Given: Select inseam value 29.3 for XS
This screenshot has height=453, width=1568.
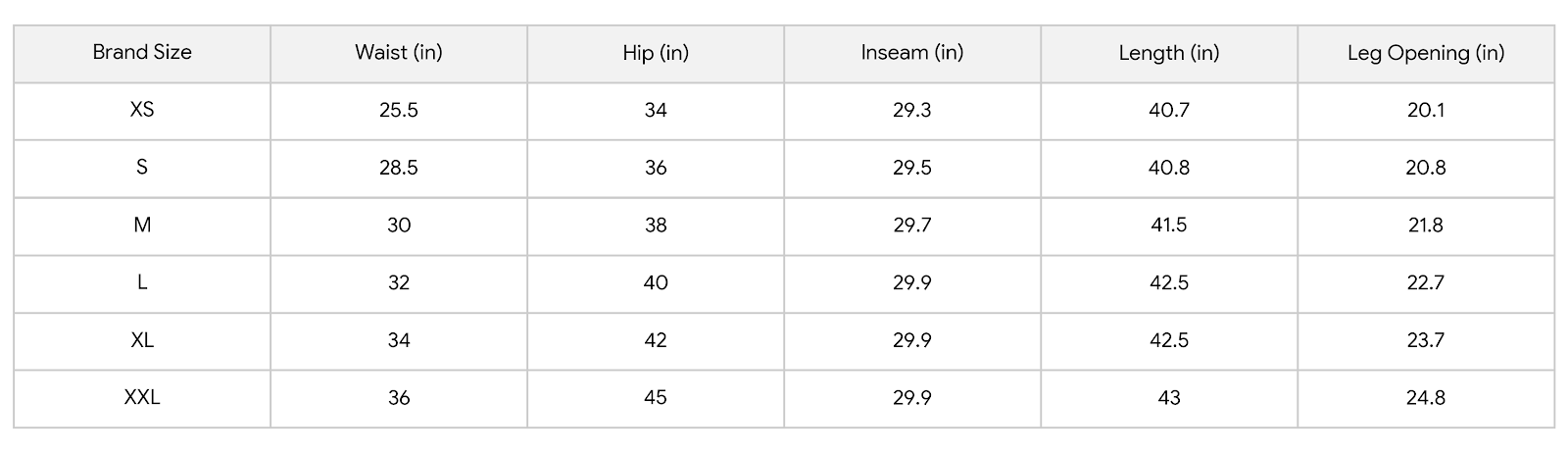Looking at the screenshot, I should tap(911, 110).
